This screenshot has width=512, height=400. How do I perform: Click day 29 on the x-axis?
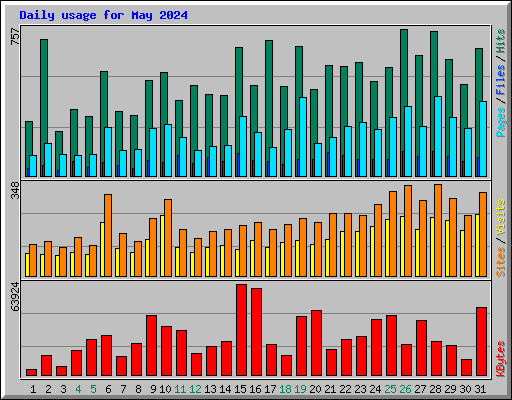coord(450,389)
